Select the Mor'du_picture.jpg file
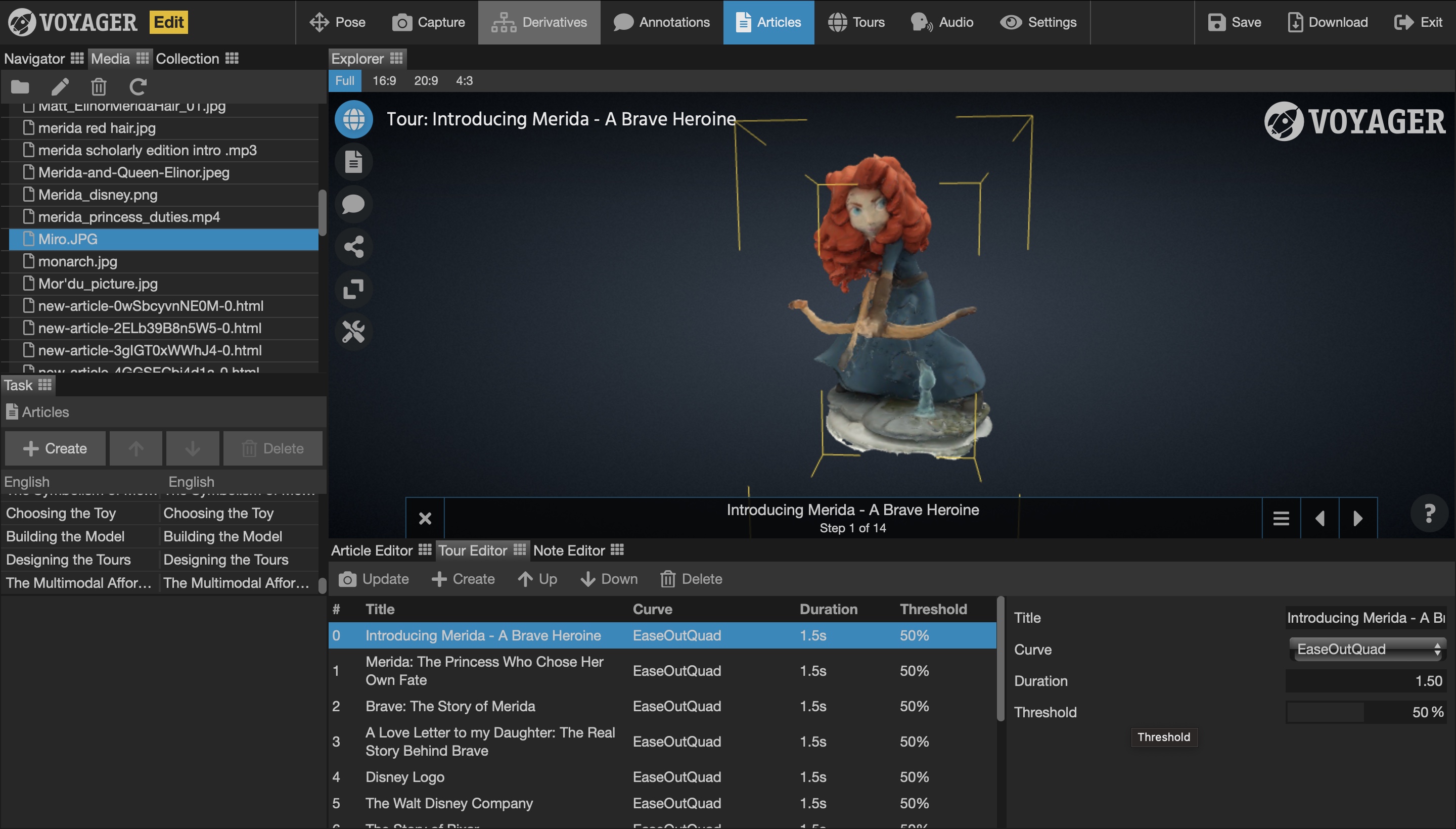 (x=164, y=284)
